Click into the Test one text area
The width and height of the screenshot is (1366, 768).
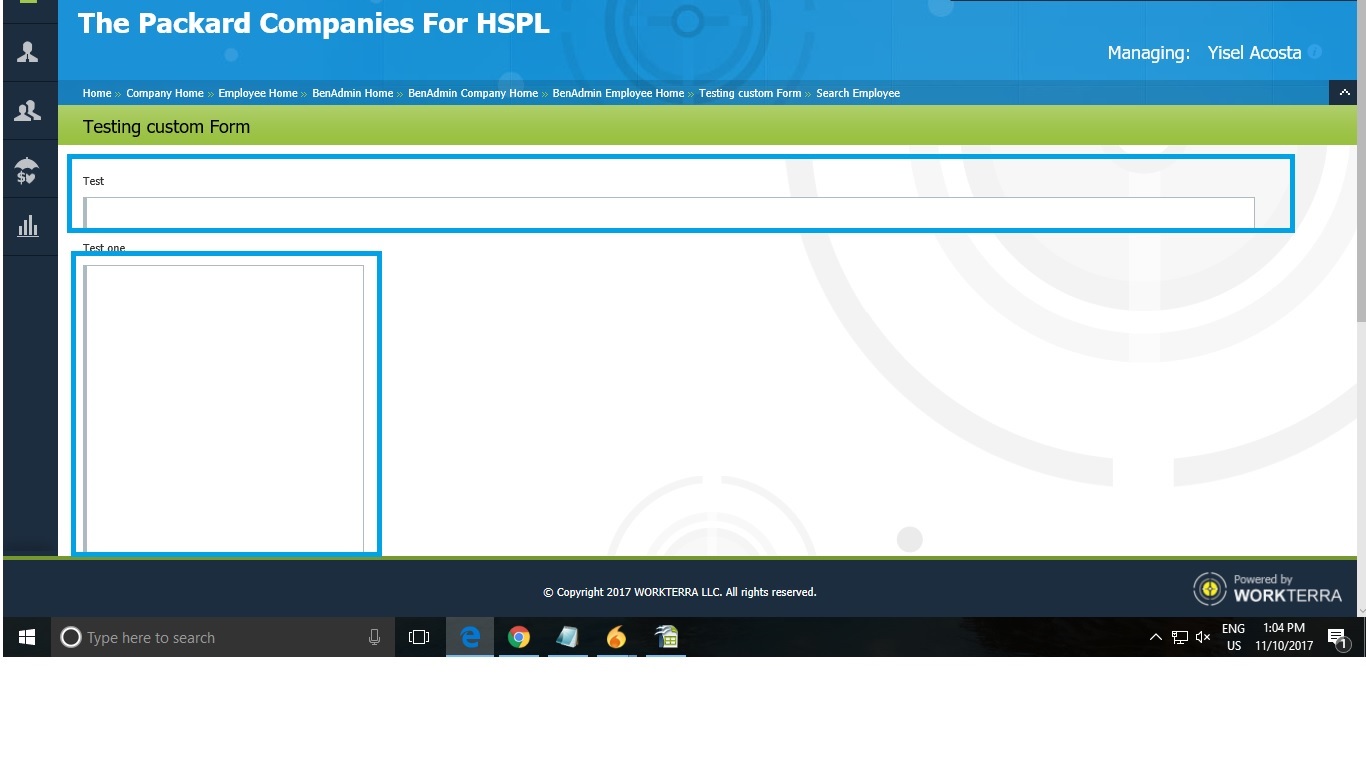224,408
